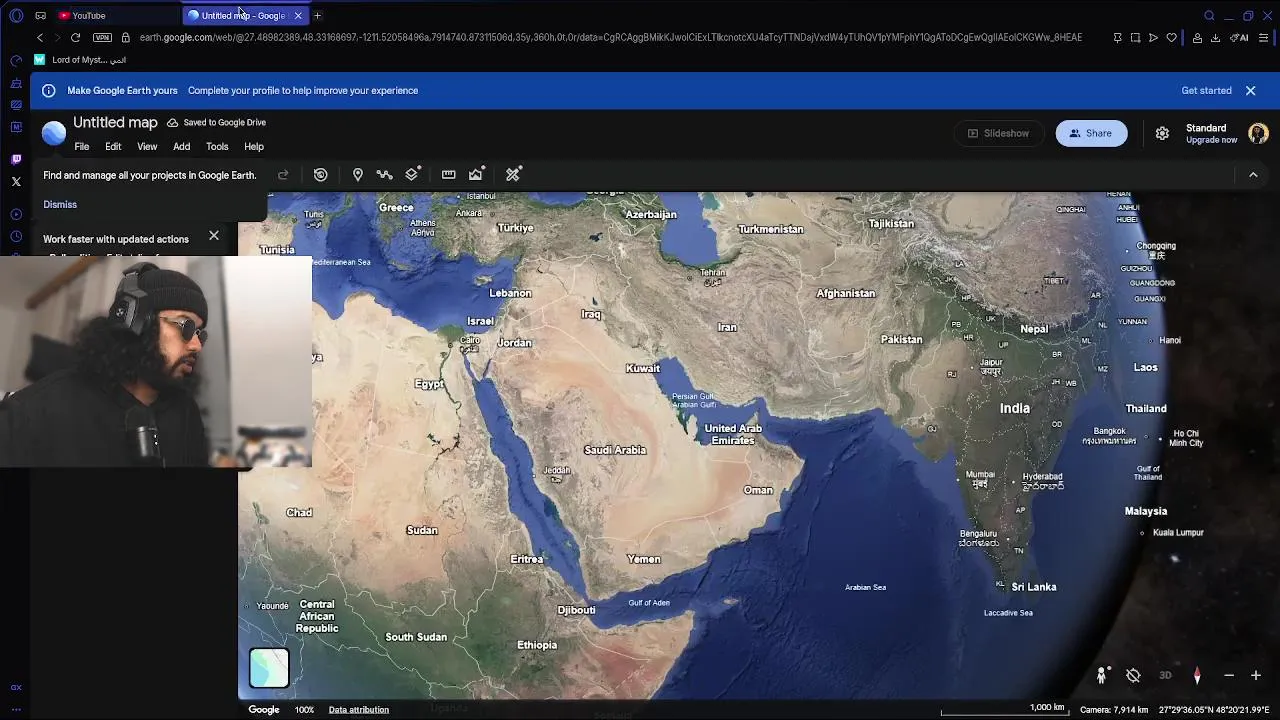Open the browser AI assistant button

click(1240, 37)
